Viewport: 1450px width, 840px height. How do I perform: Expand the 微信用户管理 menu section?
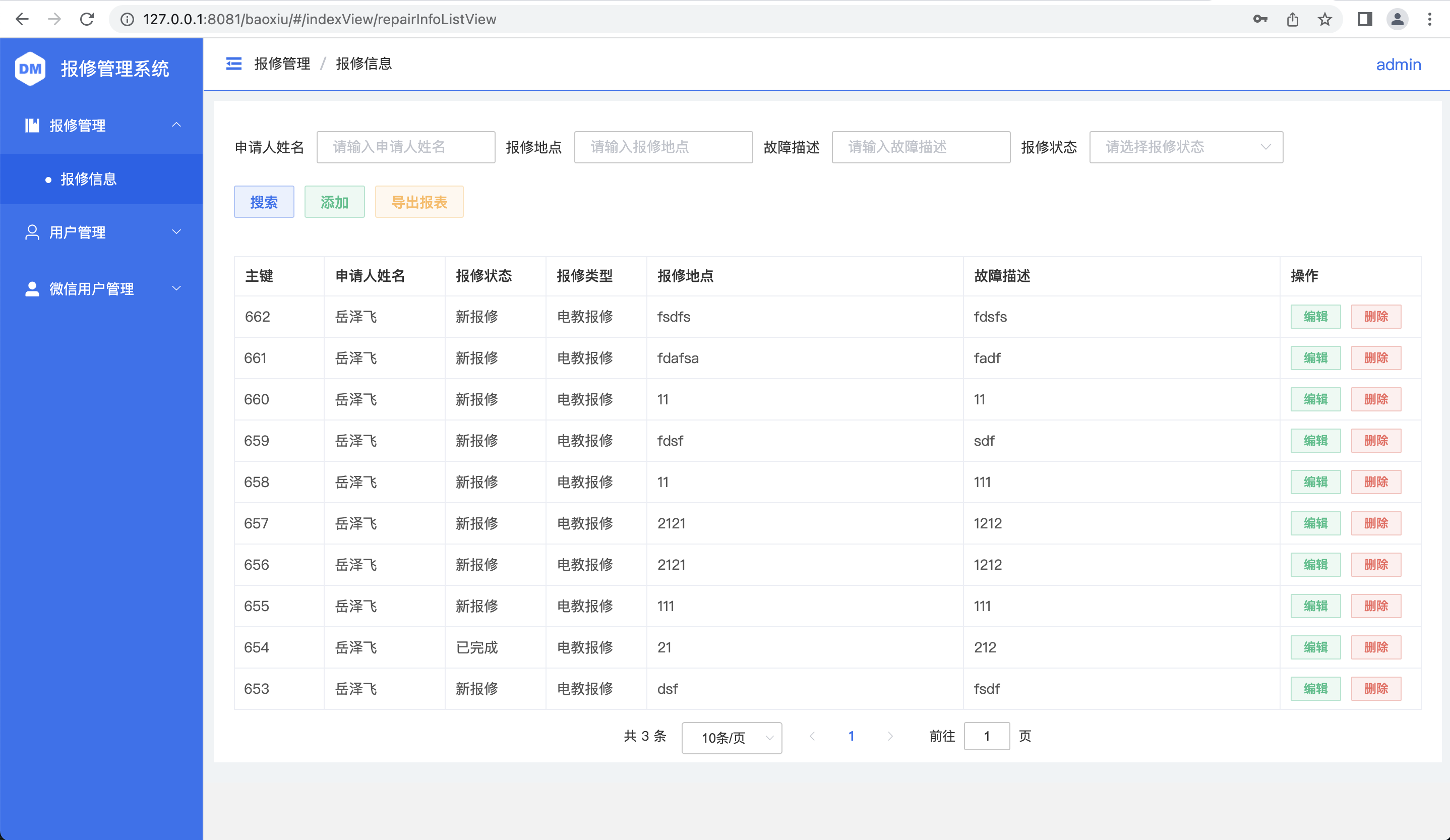point(176,288)
